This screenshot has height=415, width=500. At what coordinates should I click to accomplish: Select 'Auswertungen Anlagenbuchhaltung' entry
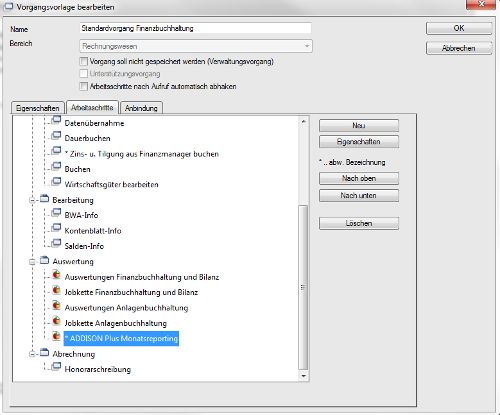click(x=126, y=308)
